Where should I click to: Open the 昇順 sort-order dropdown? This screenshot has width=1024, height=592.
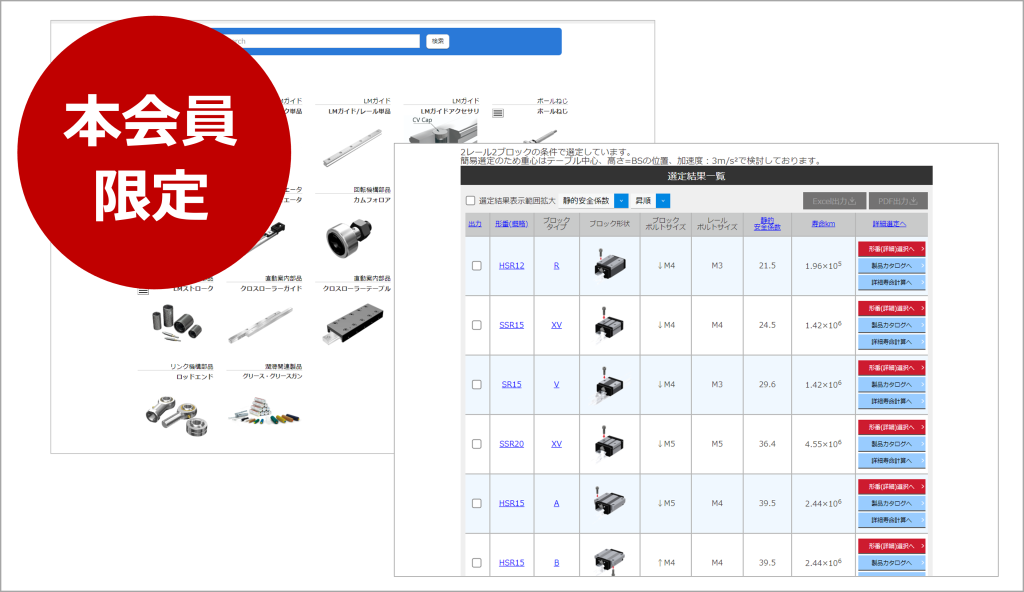click(663, 201)
